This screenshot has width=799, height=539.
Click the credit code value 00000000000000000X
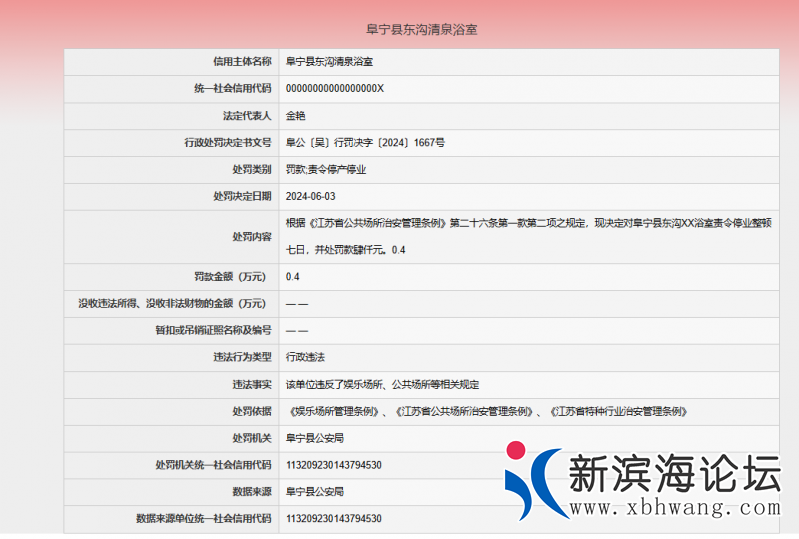click(x=334, y=89)
